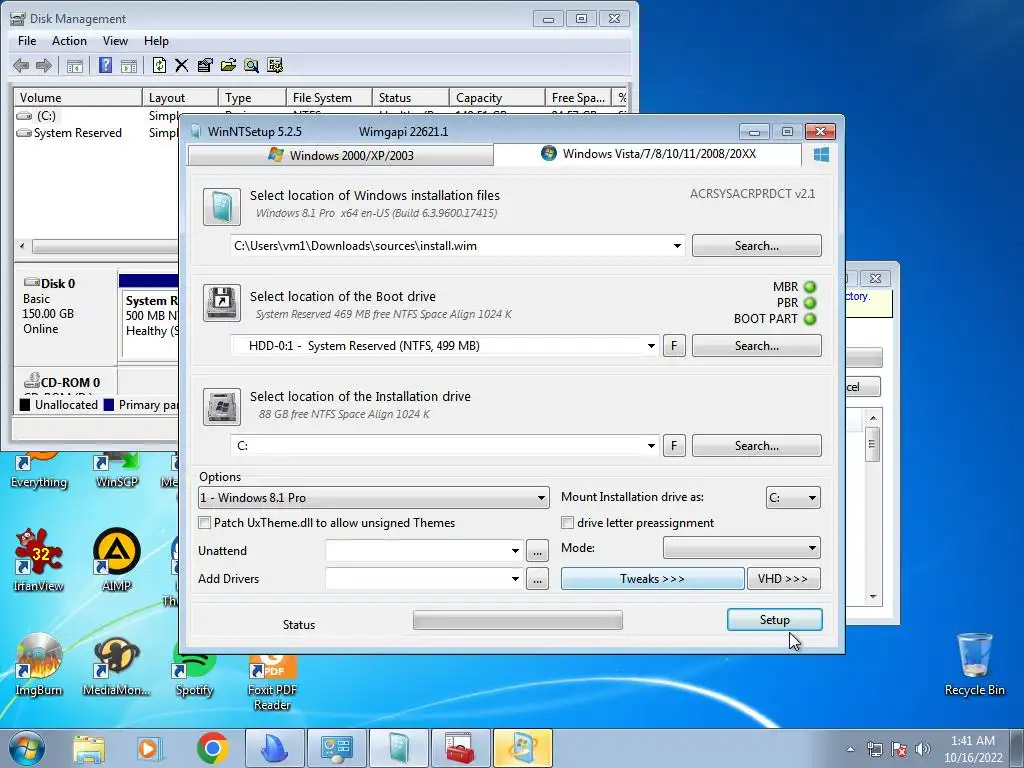Click the Setup button
Image resolution: width=1024 pixels, height=768 pixels.
point(775,620)
